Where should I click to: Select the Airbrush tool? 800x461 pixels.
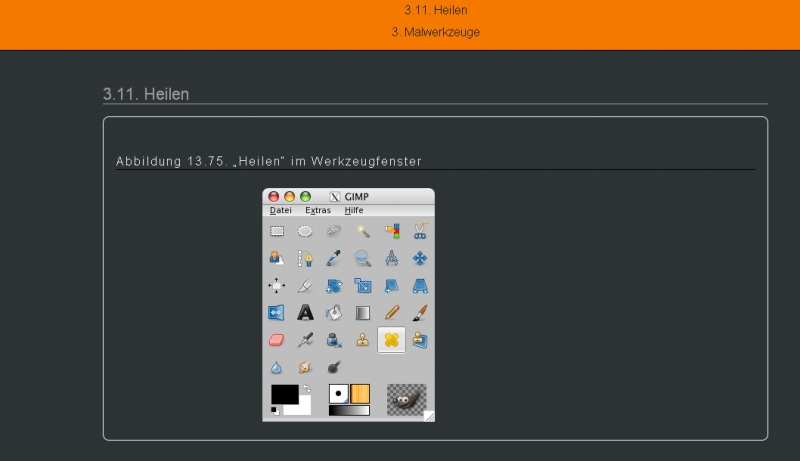click(x=305, y=340)
